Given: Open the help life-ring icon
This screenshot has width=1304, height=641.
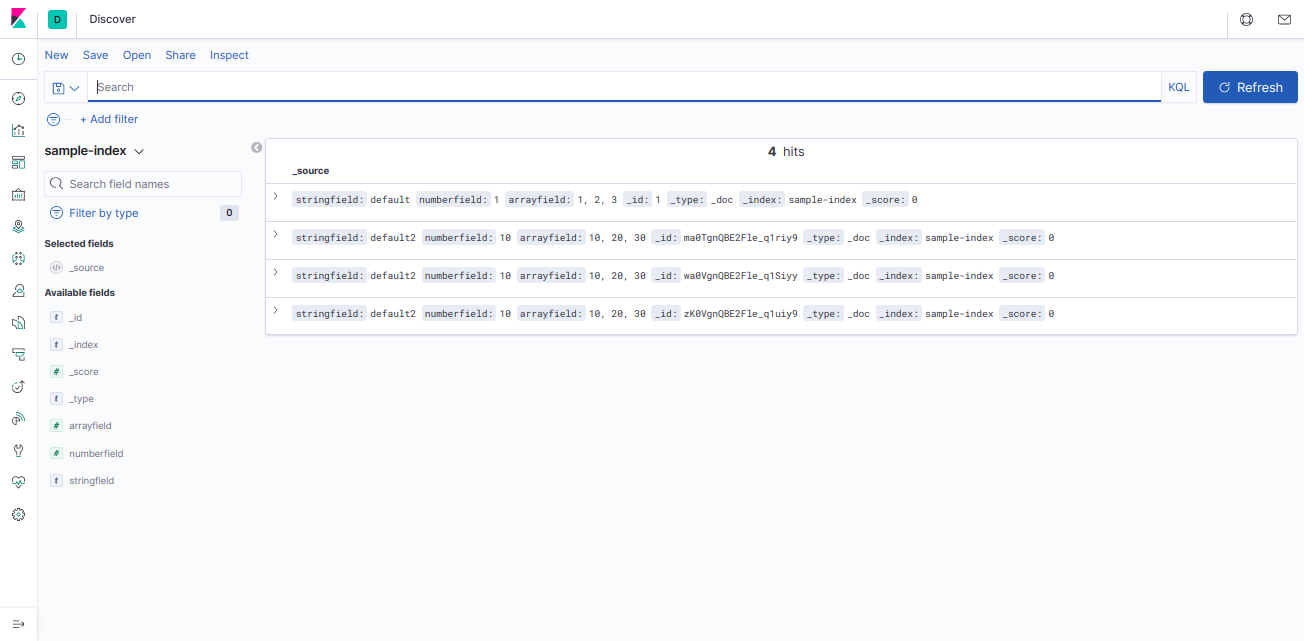Looking at the screenshot, I should pos(1246,19).
